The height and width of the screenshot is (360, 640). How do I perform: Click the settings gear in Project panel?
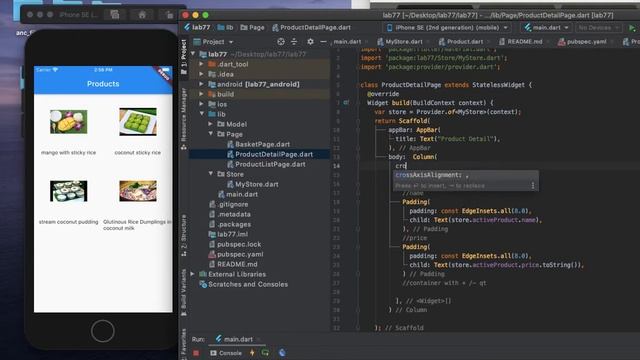pos(310,42)
